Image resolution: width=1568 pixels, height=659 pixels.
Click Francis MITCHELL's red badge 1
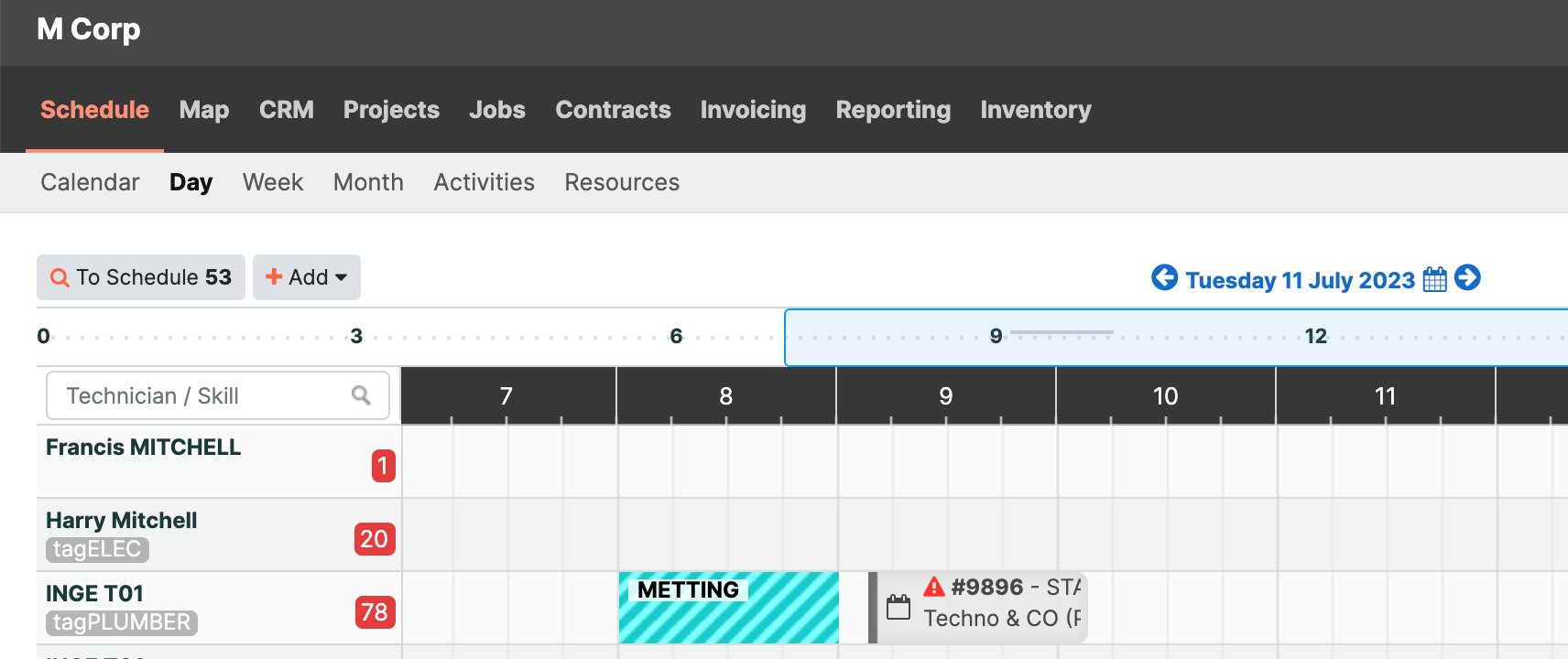[383, 466]
